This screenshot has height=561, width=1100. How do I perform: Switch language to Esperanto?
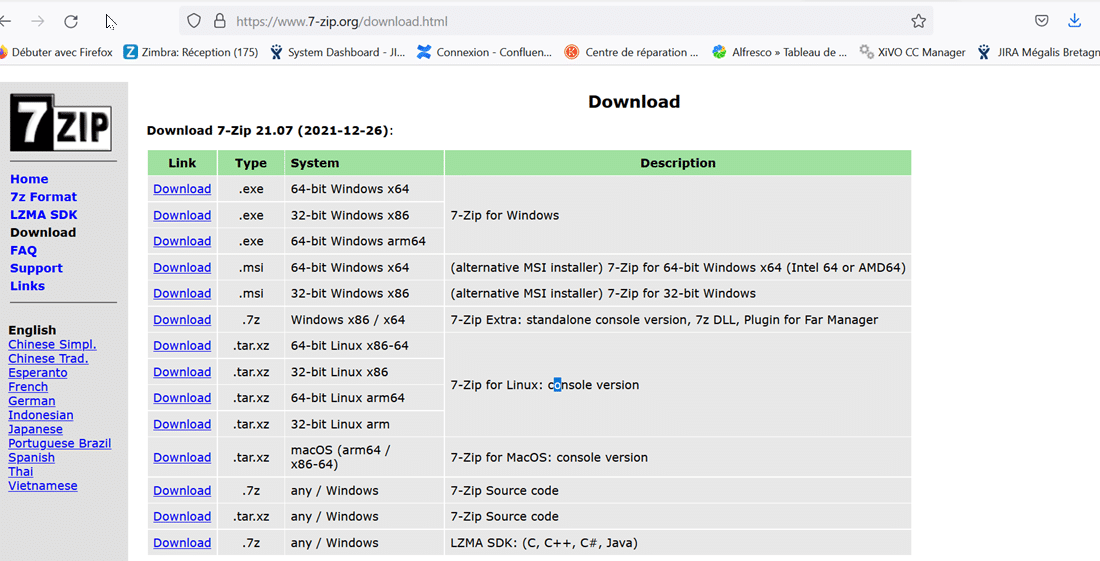[x=38, y=372]
